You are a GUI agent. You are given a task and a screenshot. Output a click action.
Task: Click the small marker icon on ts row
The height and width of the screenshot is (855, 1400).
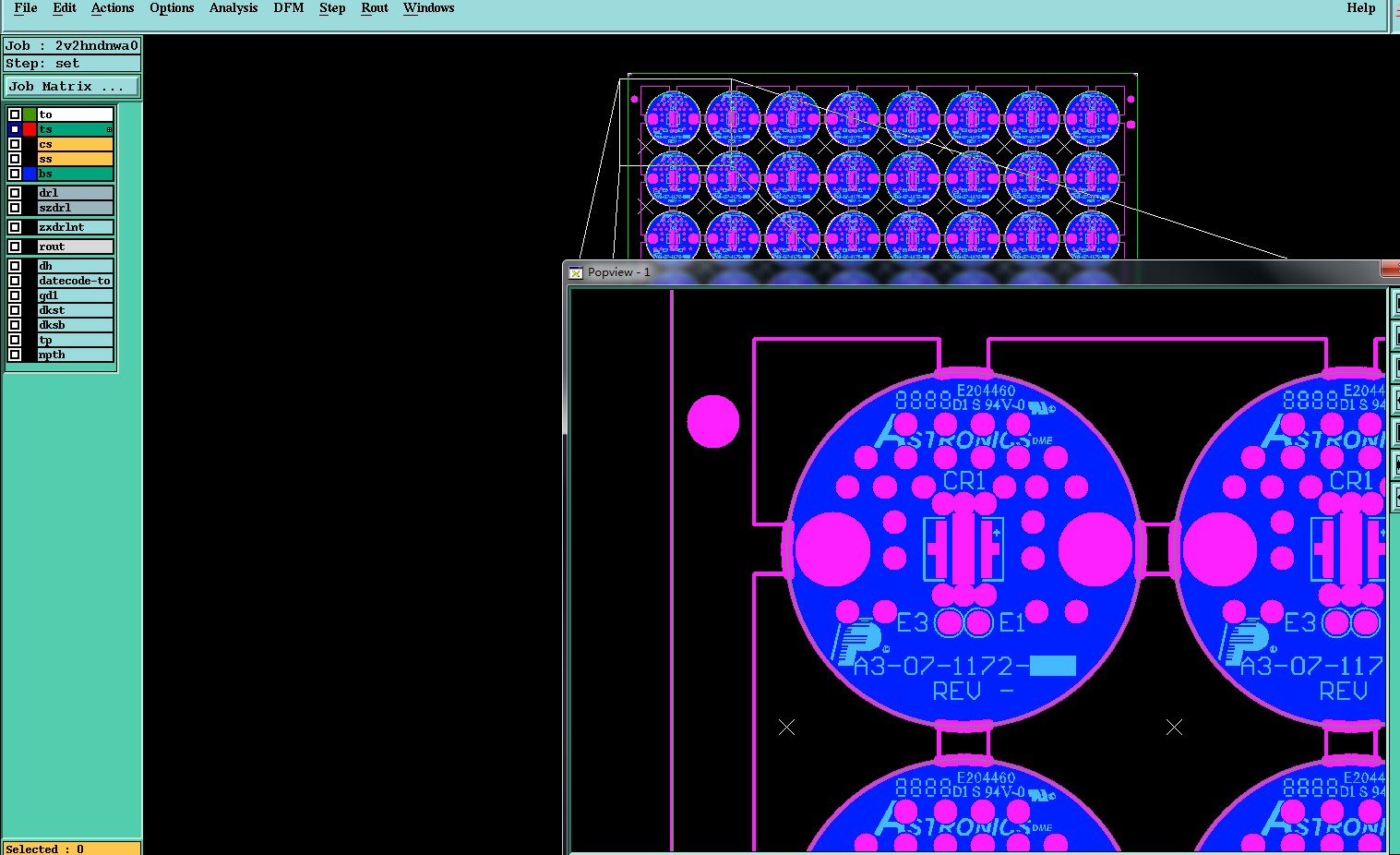click(x=109, y=130)
